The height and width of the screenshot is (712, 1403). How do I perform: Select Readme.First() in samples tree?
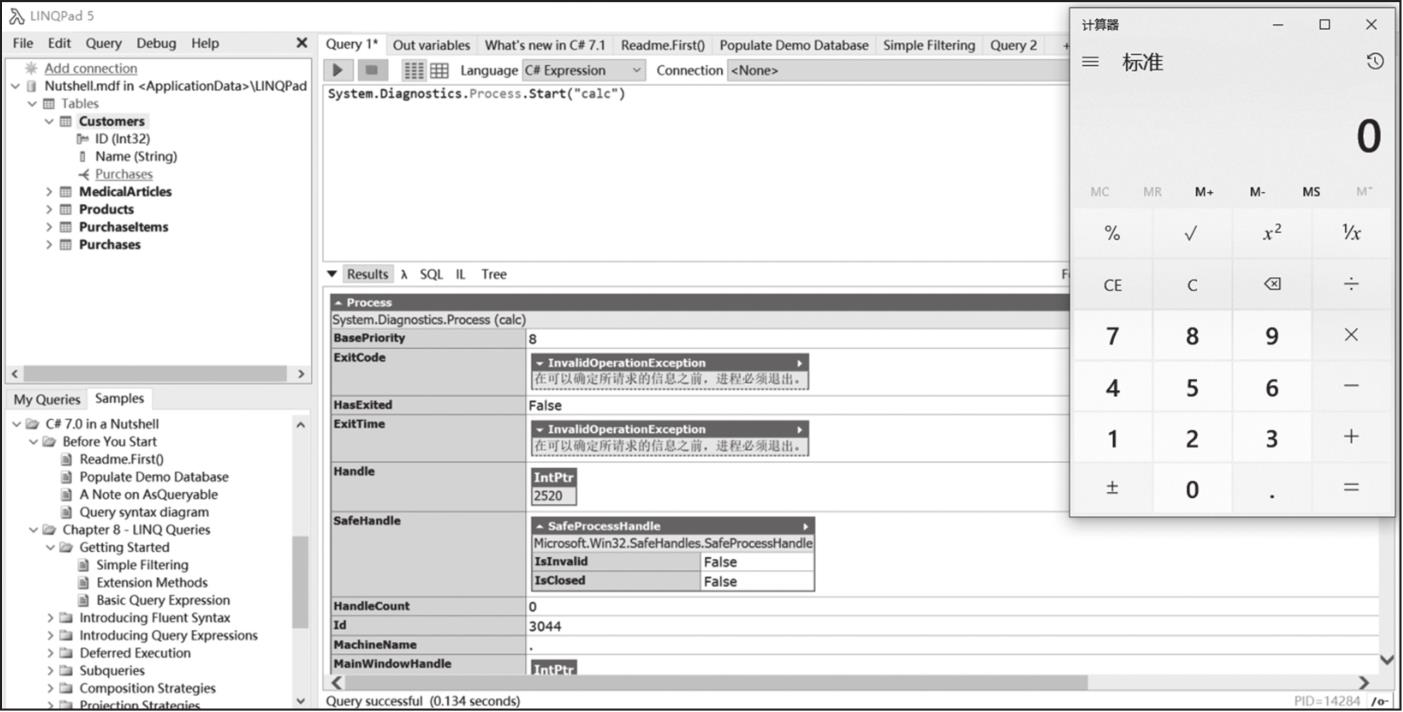click(x=121, y=459)
